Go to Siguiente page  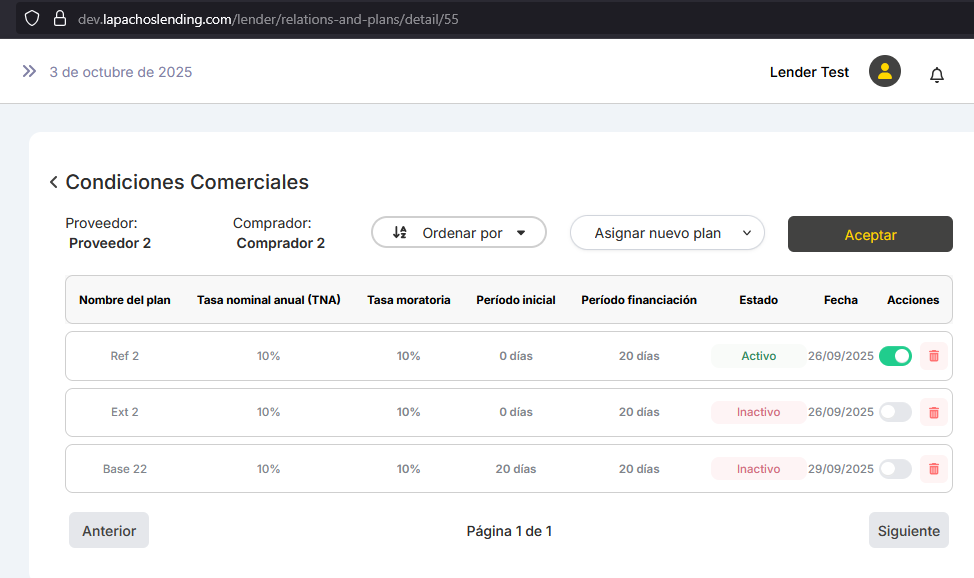pyautogui.click(x=908, y=531)
